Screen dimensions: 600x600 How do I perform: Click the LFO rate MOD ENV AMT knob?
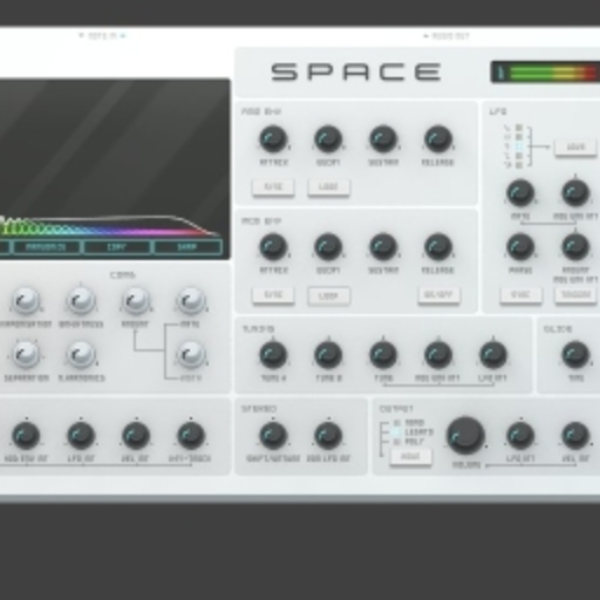576,193
